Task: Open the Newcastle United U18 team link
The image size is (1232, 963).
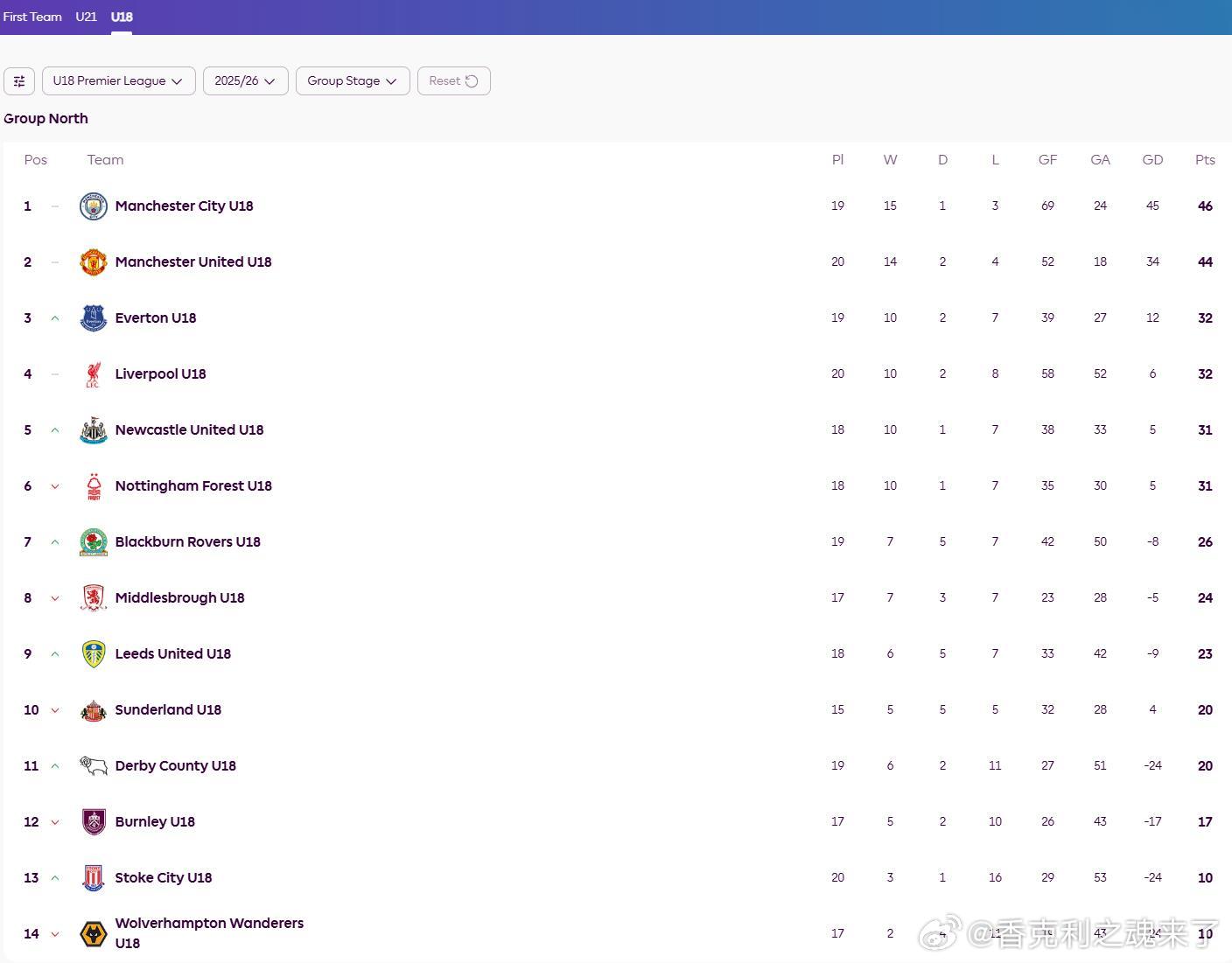Action: tap(190, 430)
